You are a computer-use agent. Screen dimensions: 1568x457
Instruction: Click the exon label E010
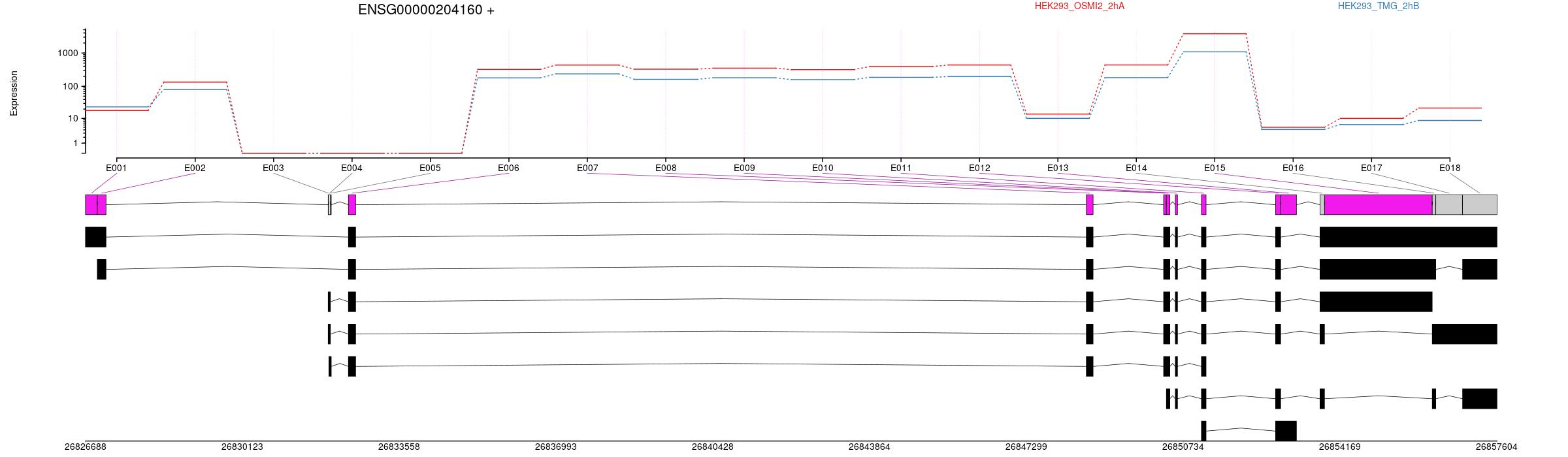point(823,168)
